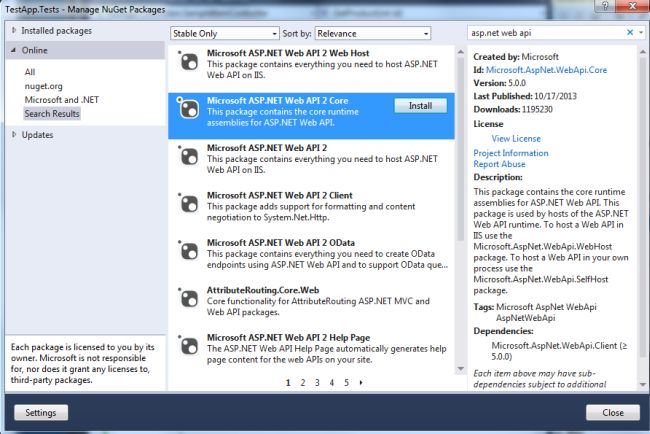Go to next results page arrow

pos(361,383)
